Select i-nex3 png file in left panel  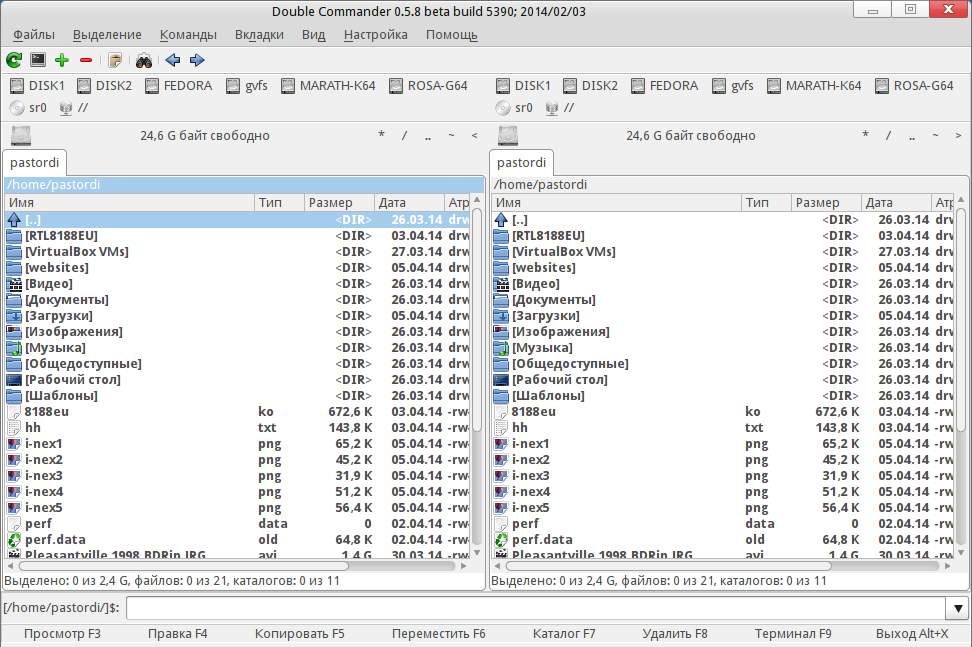(x=237, y=475)
